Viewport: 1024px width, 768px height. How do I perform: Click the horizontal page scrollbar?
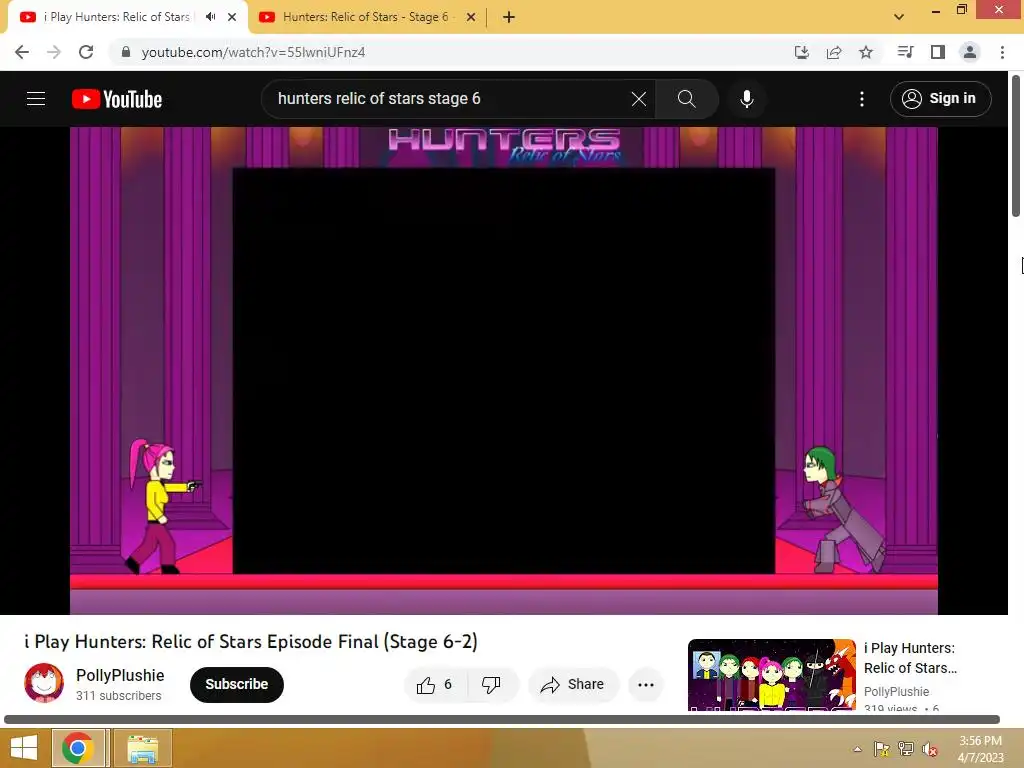click(x=502, y=719)
